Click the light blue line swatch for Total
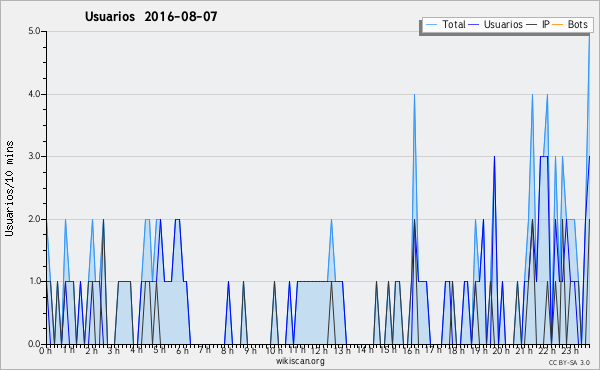This screenshot has width=600, height=370. (431, 25)
